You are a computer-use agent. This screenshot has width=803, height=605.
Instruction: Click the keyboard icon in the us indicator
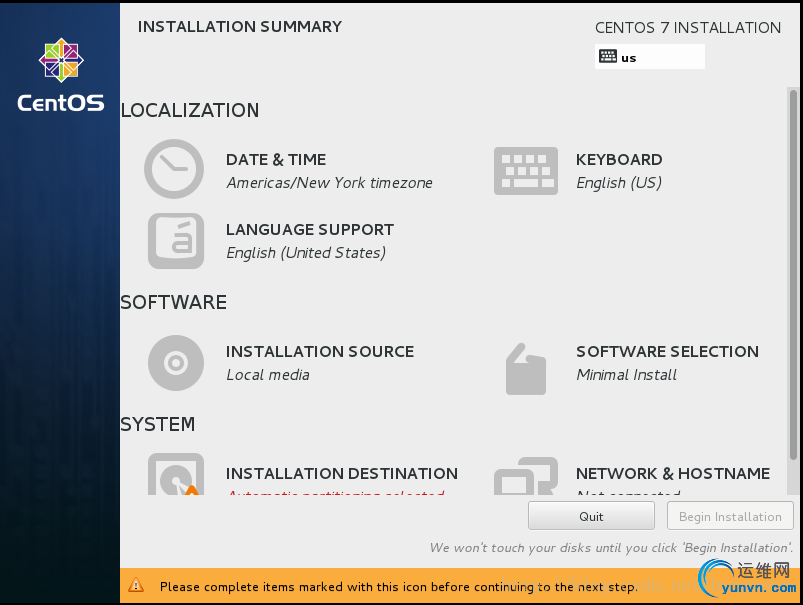608,56
